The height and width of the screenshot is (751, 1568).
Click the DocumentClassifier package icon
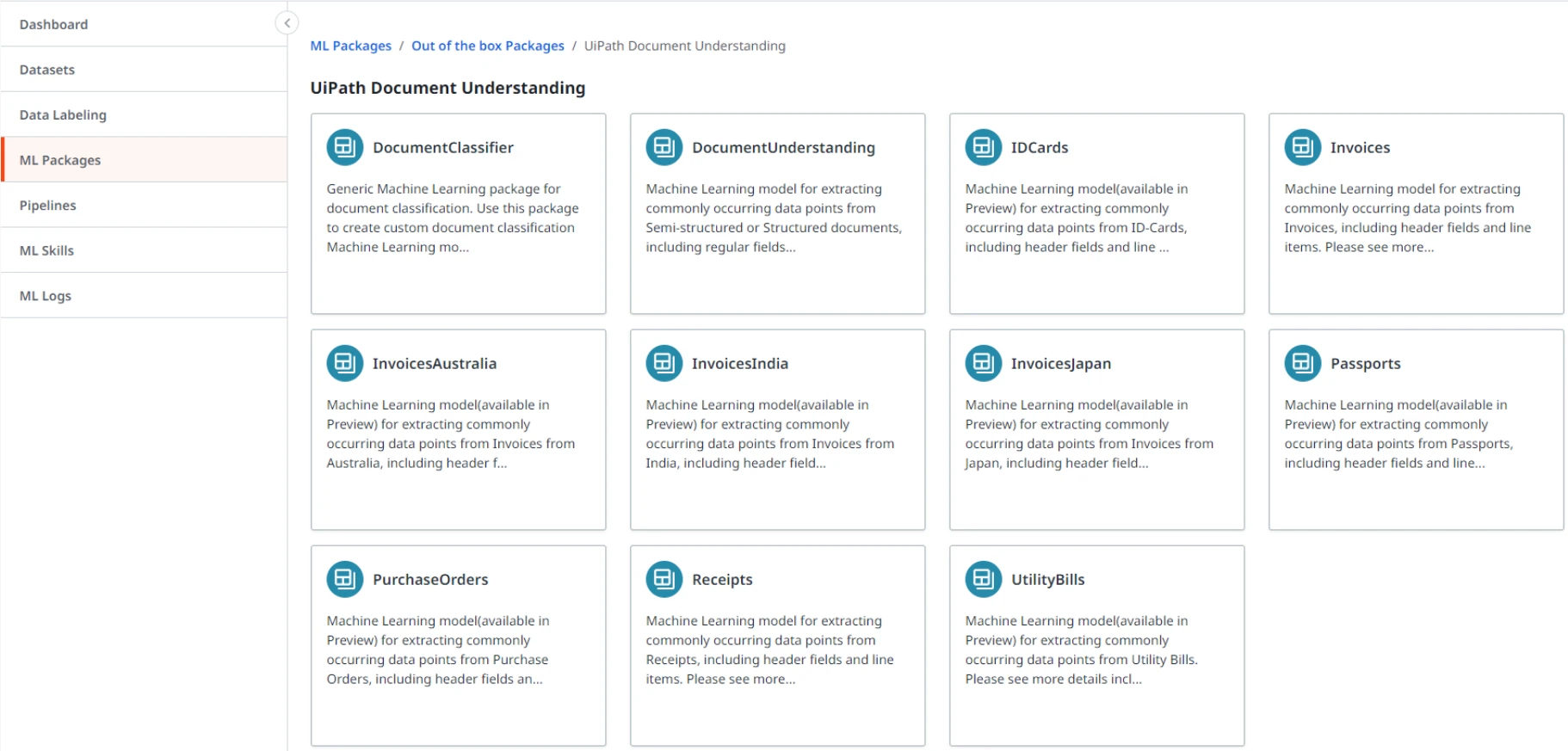click(x=345, y=147)
